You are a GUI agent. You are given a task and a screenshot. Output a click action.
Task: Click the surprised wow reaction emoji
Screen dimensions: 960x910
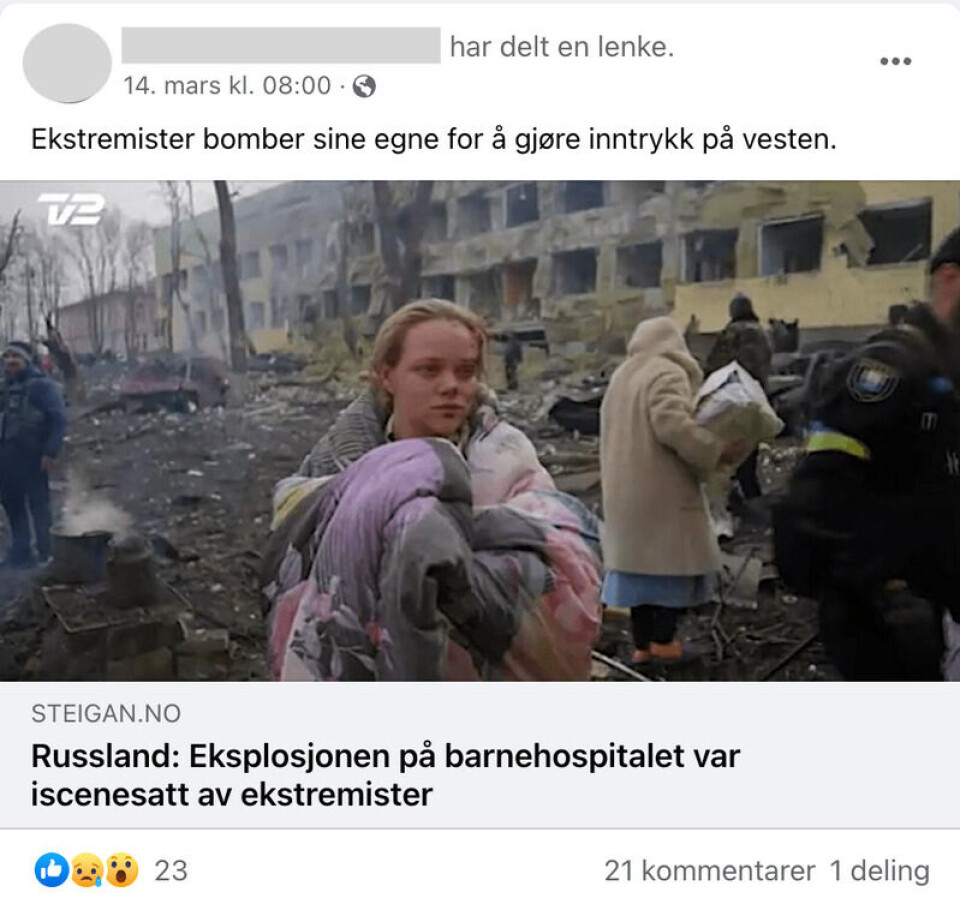[122, 870]
